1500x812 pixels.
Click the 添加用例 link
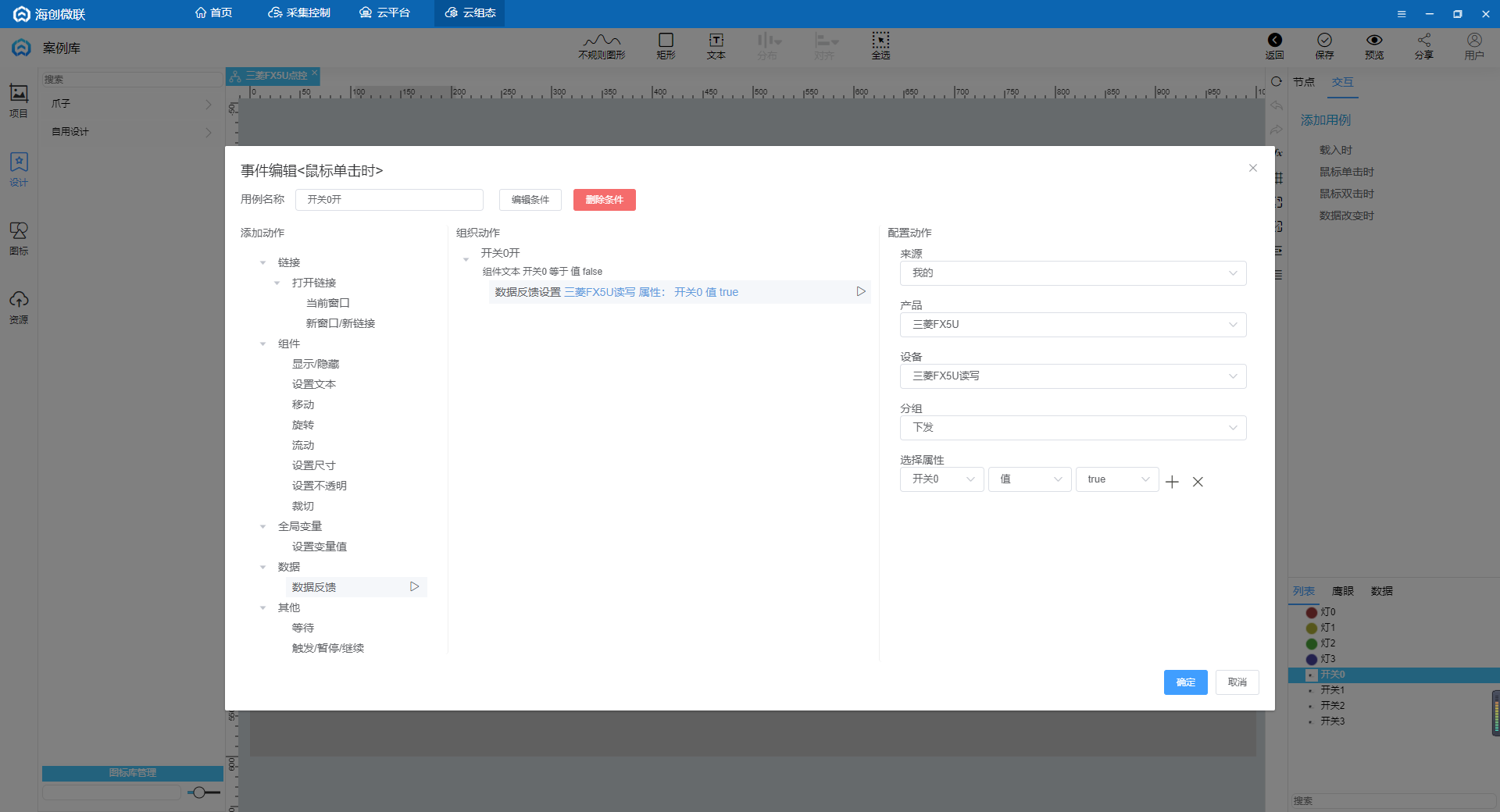1326,120
